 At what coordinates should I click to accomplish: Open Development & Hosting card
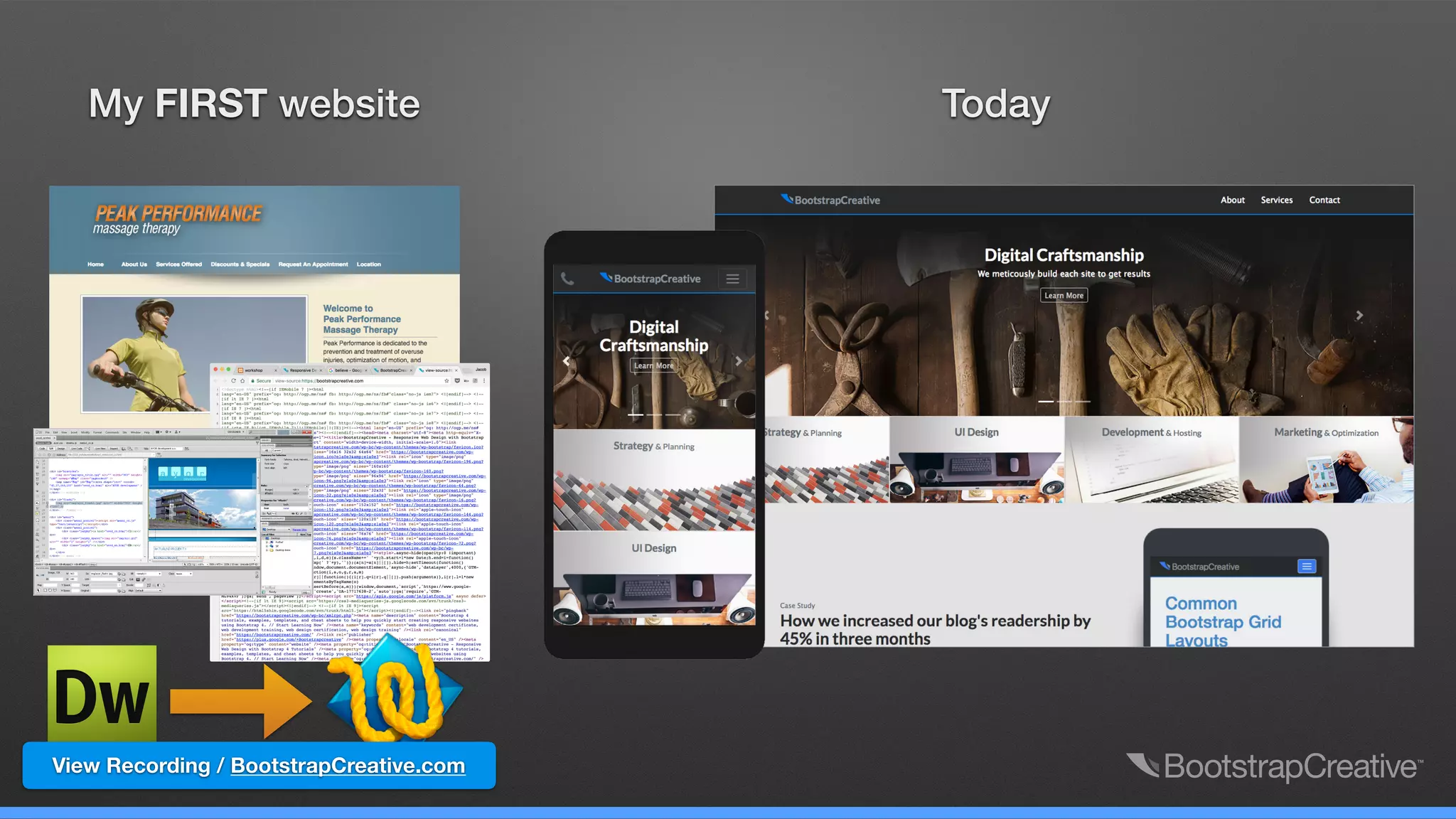coord(1152,459)
